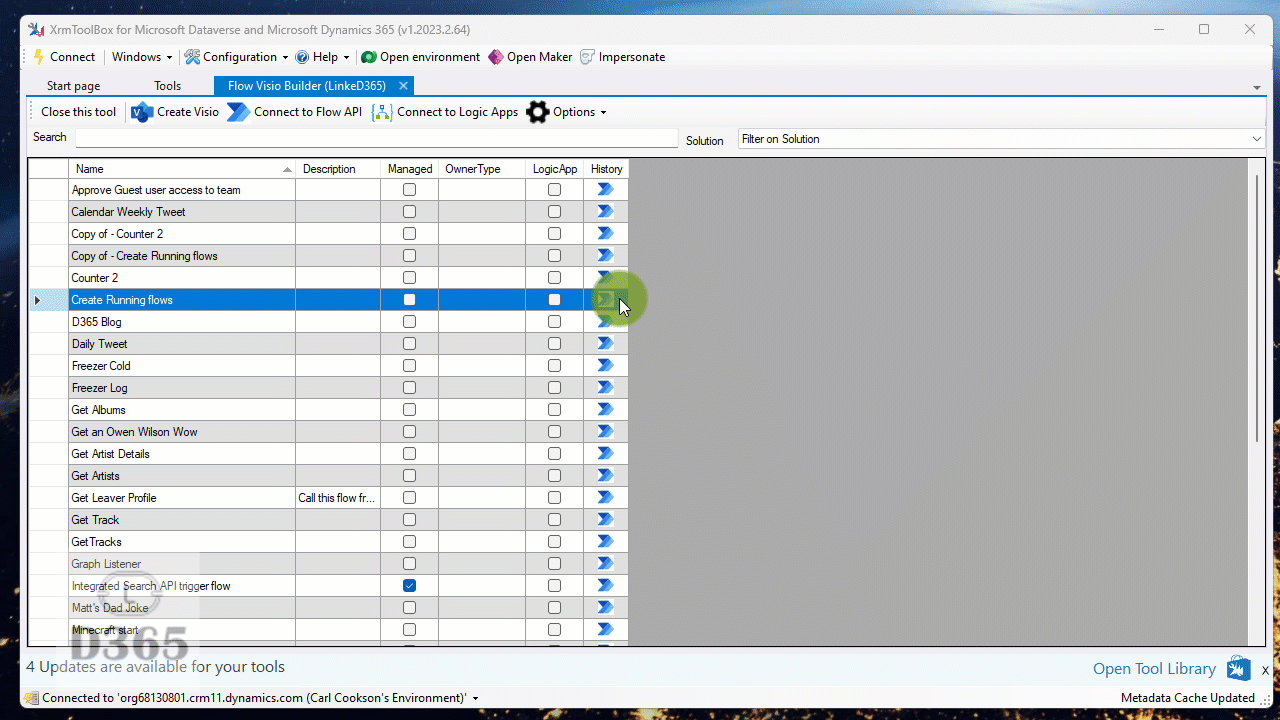Open History for Get an Owen Wilson Wow
1280x720 pixels.
click(x=605, y=431)
